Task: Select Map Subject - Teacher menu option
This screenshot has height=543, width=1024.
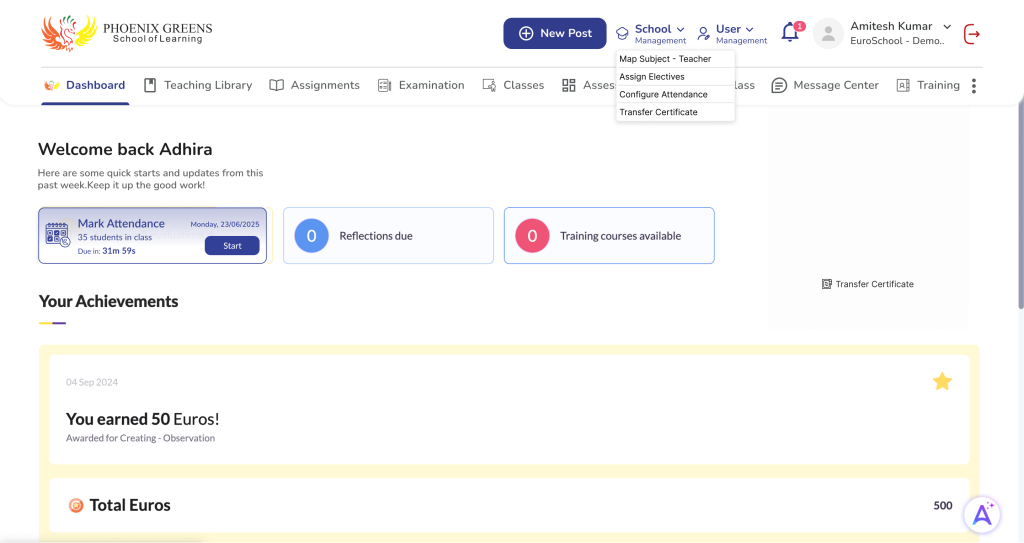Action: [665, 59]
